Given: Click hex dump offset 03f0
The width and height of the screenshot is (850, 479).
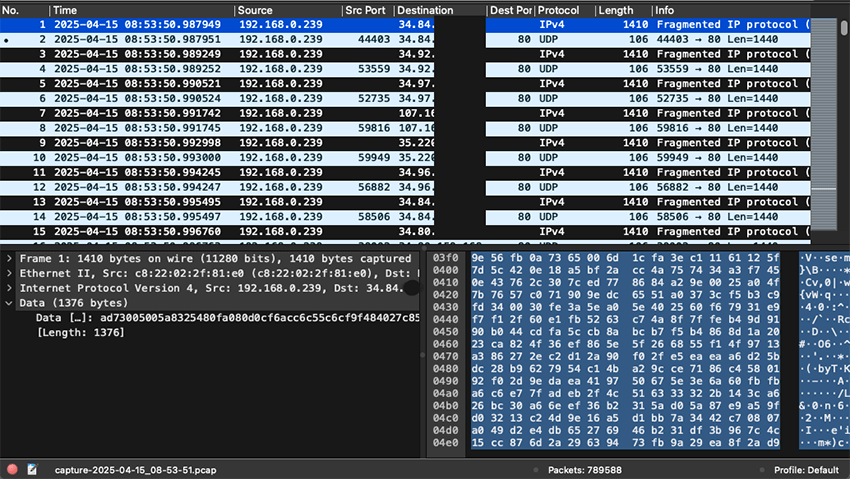Looking at the screenshot, I should coord(446,258).
